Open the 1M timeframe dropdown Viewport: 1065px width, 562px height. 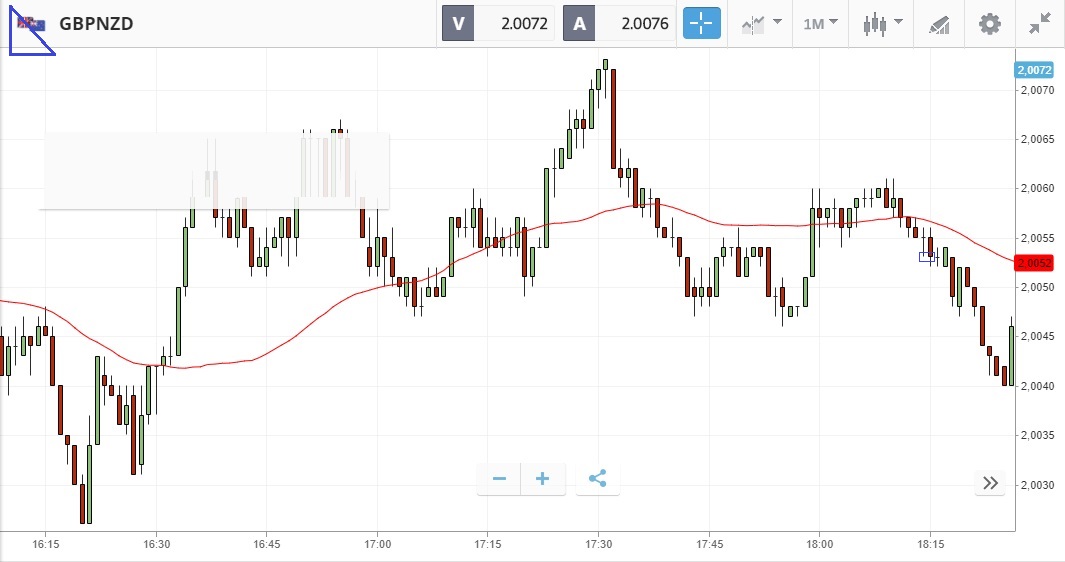(820, 23)
